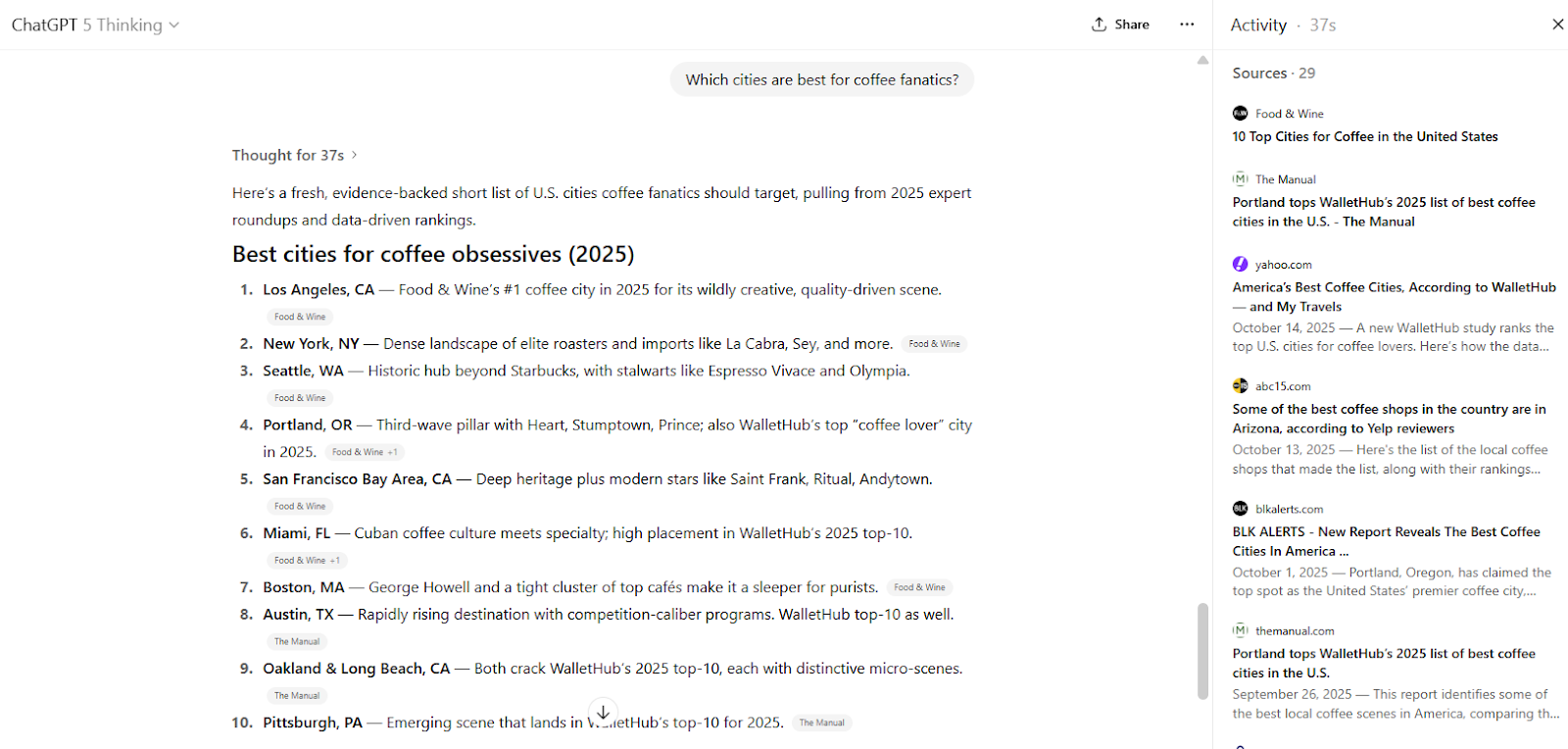This screenshot has width=1568, height=749.
Task: Select the user message bubble about coffee fanatics
Action: pos(821,80)
